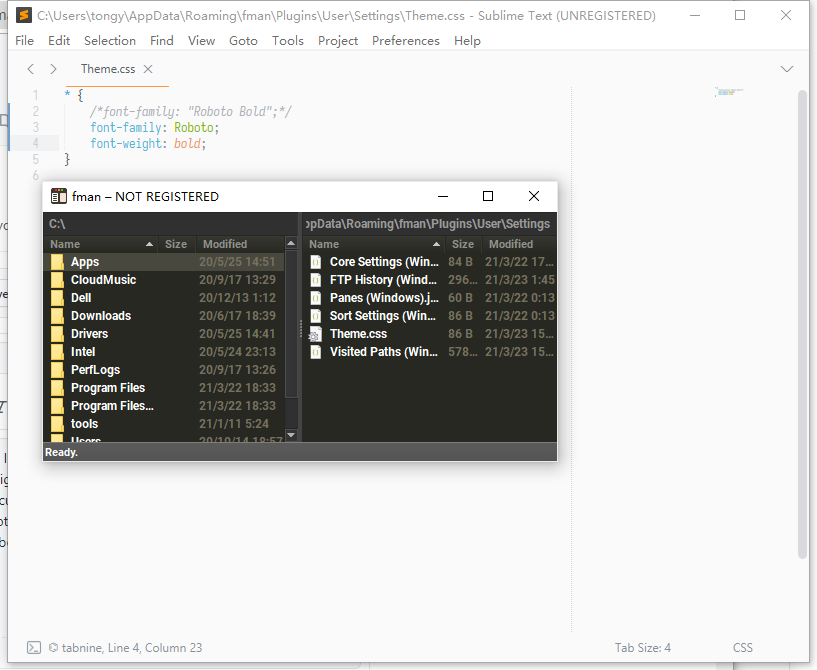Image resolution: width=817 pixels, height=670 pixels.
Task: Open the File menu in Sublime Text
Action: click(x=24, y=41)
